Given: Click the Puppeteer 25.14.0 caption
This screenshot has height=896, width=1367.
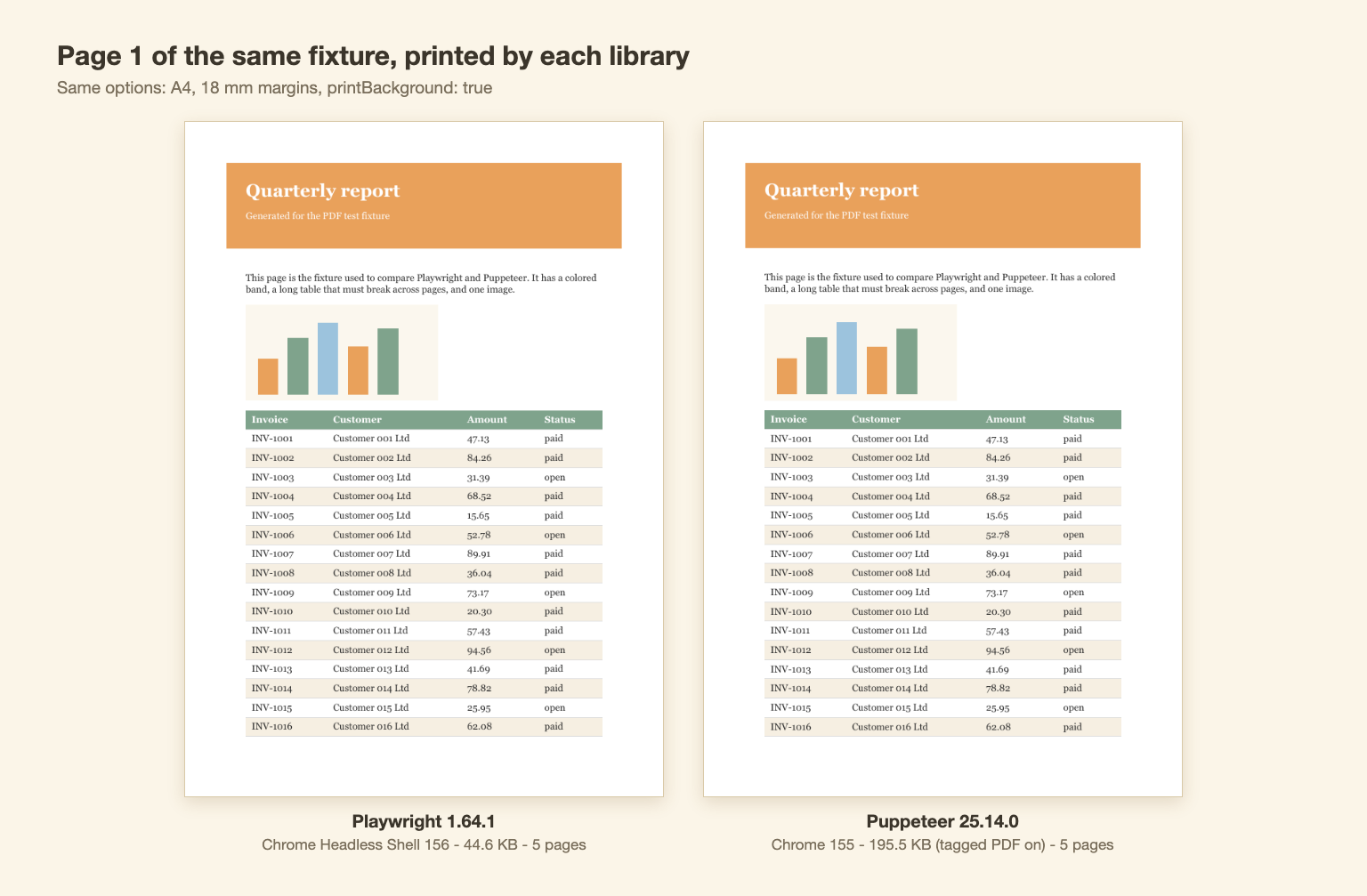Looking at the screenshot, I should [x=942, y=821].
